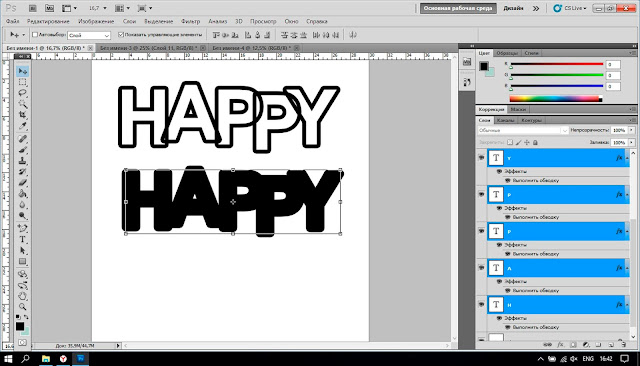
Task: Launch Mini Bridge from the application bar
Action: click(x=49, y=8)
